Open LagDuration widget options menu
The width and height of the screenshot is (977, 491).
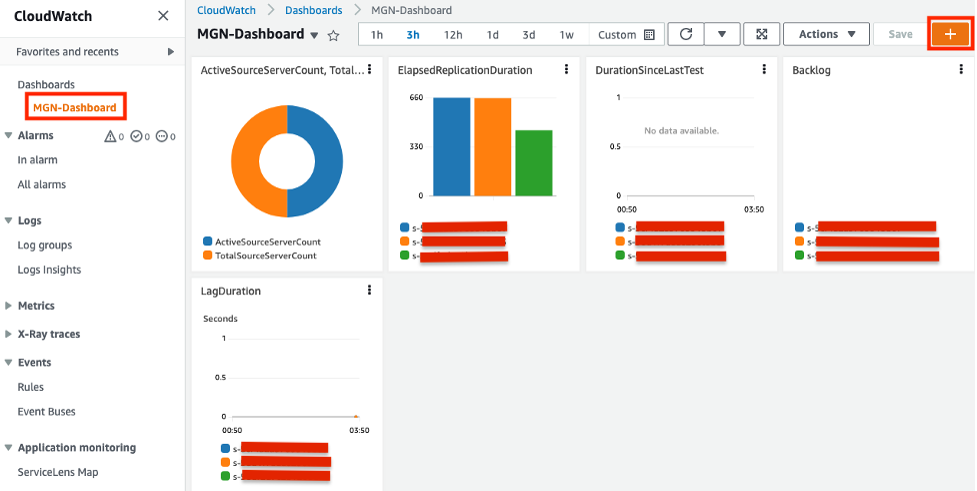tap(369, 290)
